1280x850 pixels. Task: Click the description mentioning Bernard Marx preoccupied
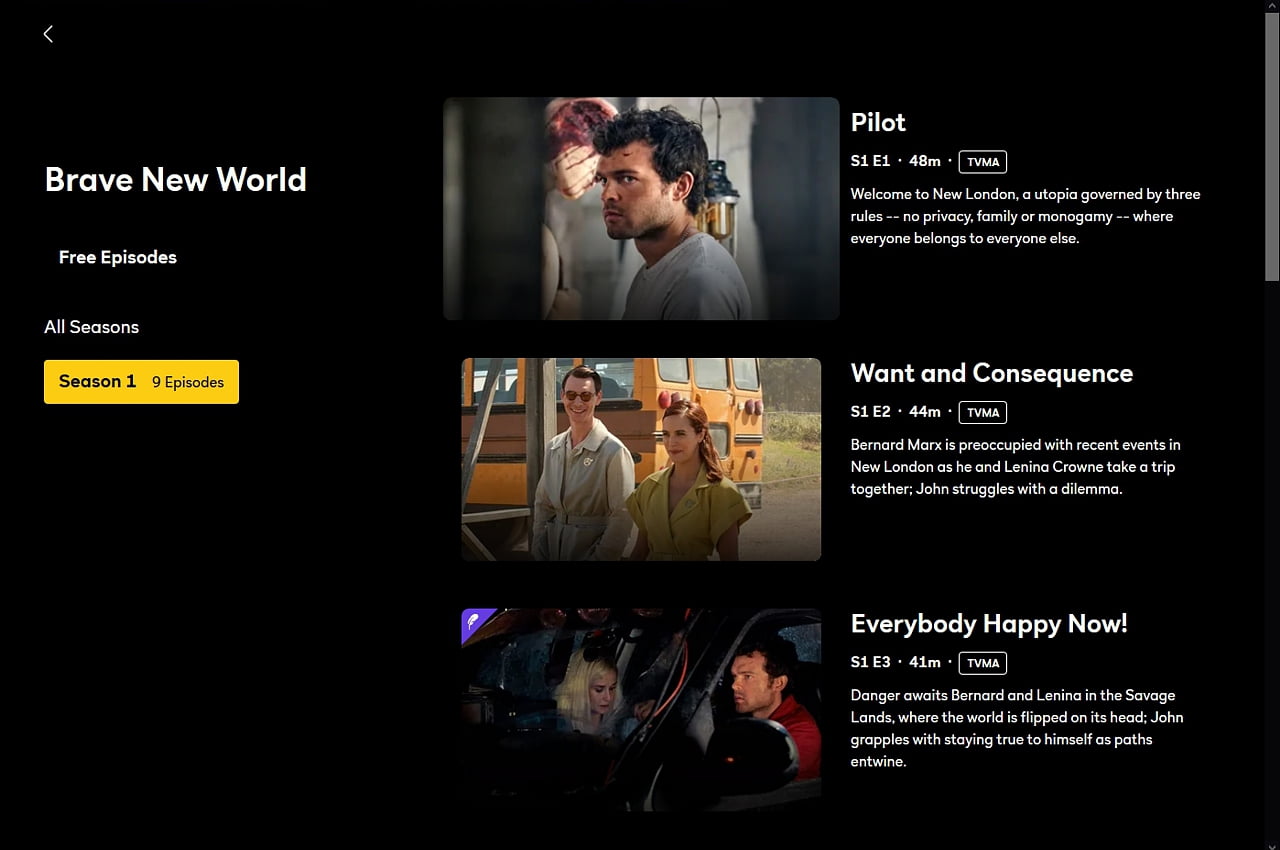click(1015, 467)
